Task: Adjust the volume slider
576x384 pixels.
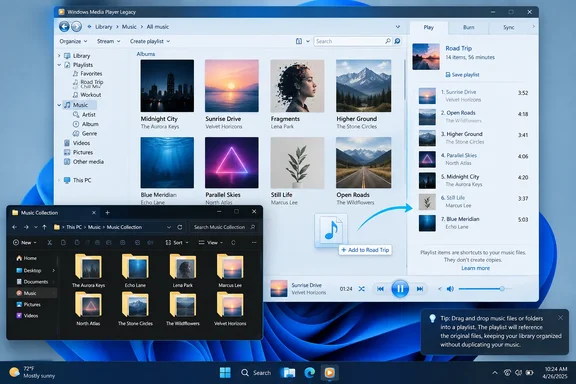Action: (x=485, y=289)
